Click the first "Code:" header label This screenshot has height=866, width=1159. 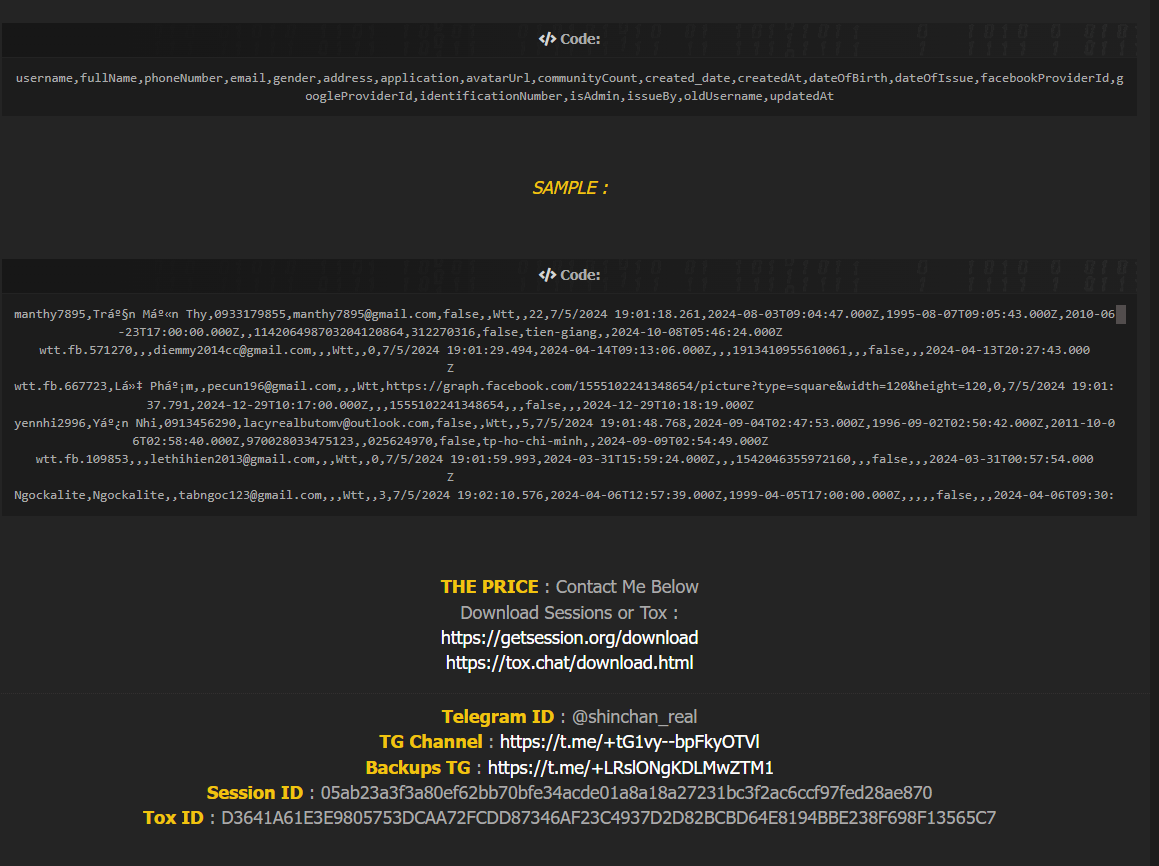click(x=580, y=40)
